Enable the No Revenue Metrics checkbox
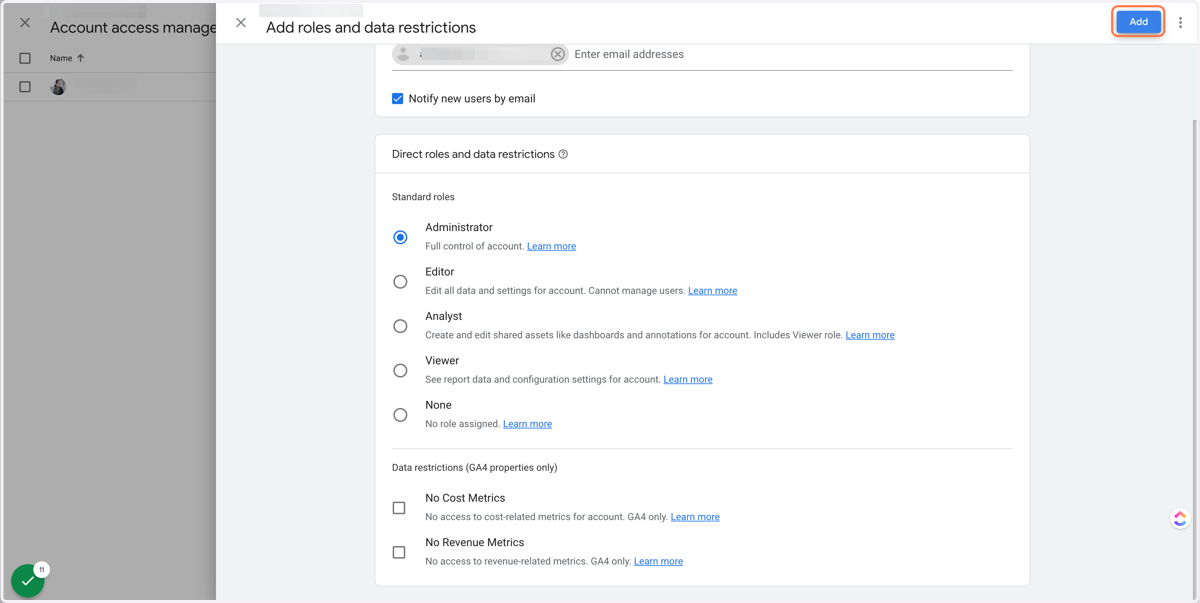This screenshot has width=1200, height=603. click(x=399, y=552)
